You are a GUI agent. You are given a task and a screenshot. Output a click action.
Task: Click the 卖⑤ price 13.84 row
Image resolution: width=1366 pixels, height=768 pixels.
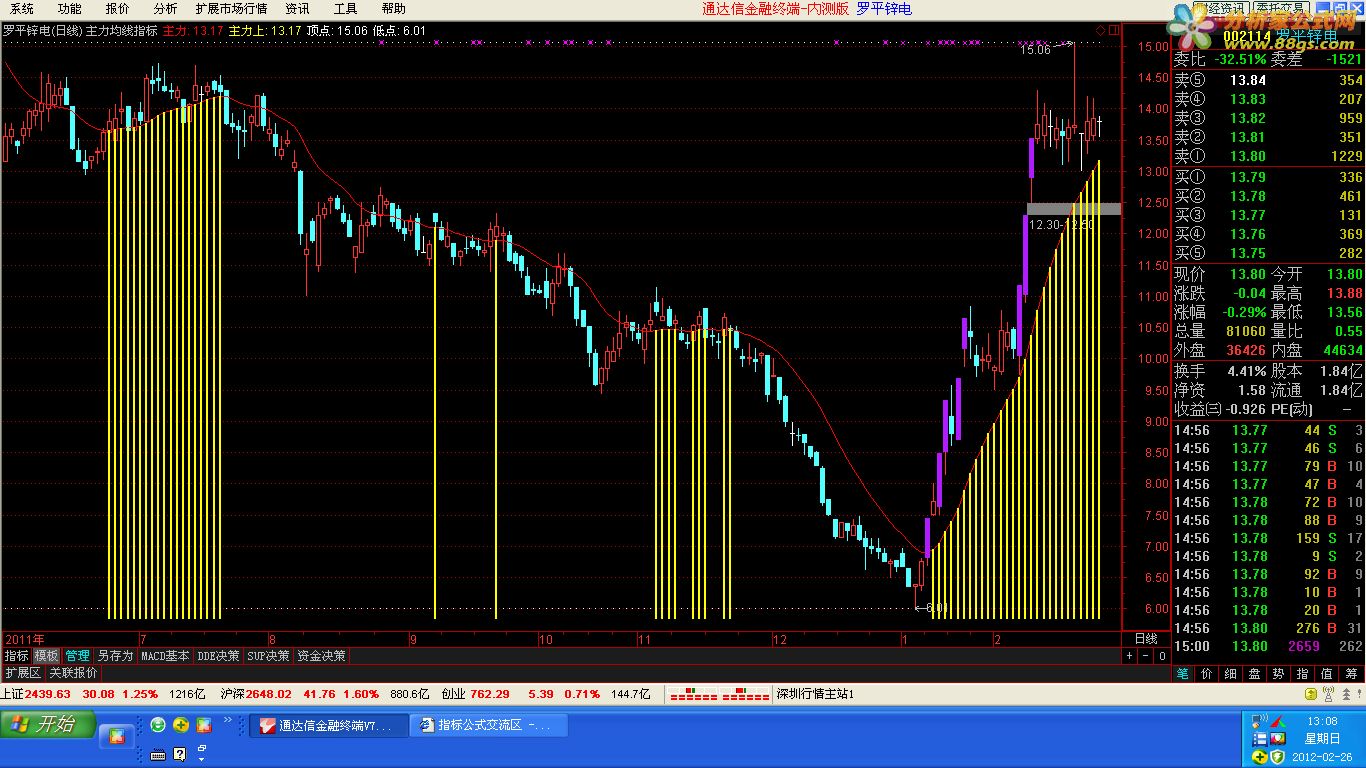[x=1268, y=80]
